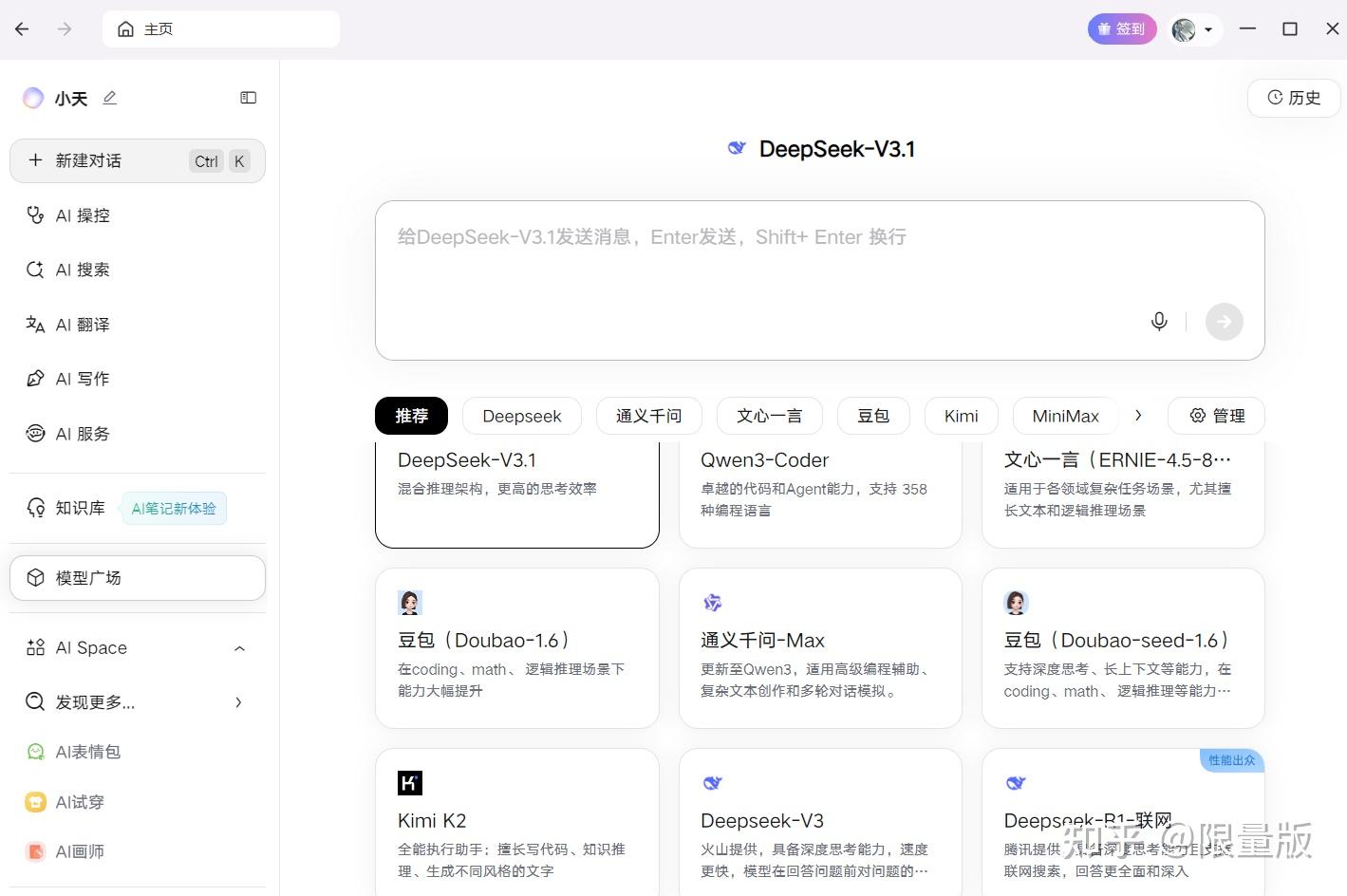This screenshot has width=1347, height=896.
Task: Open AI 服务 in sidebar
Action: (138, 434)
